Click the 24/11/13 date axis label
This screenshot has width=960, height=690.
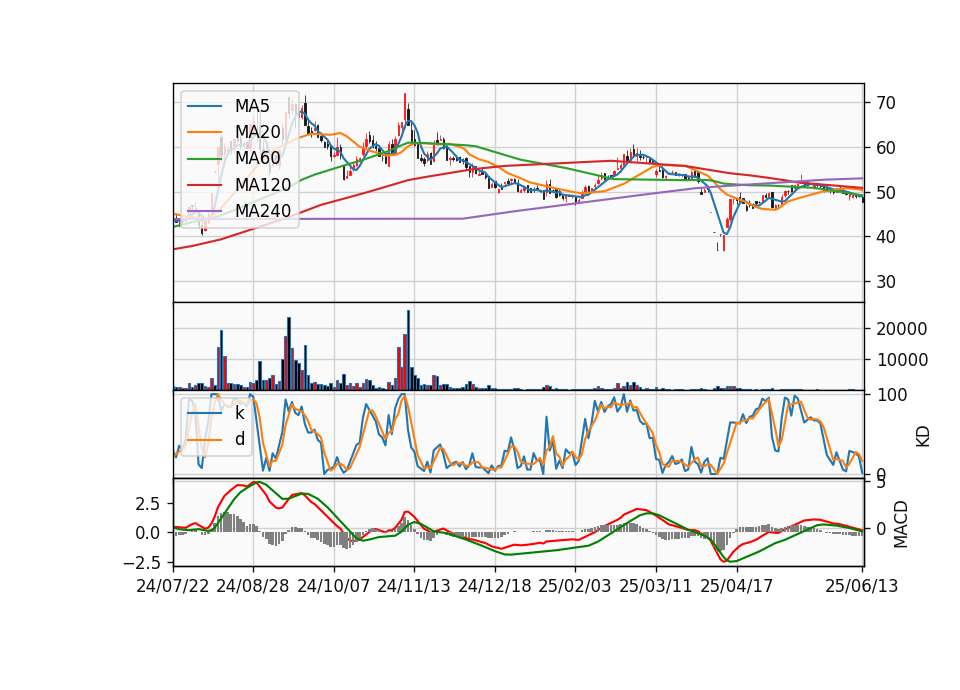pyautogui.click(x=414, y=586)
